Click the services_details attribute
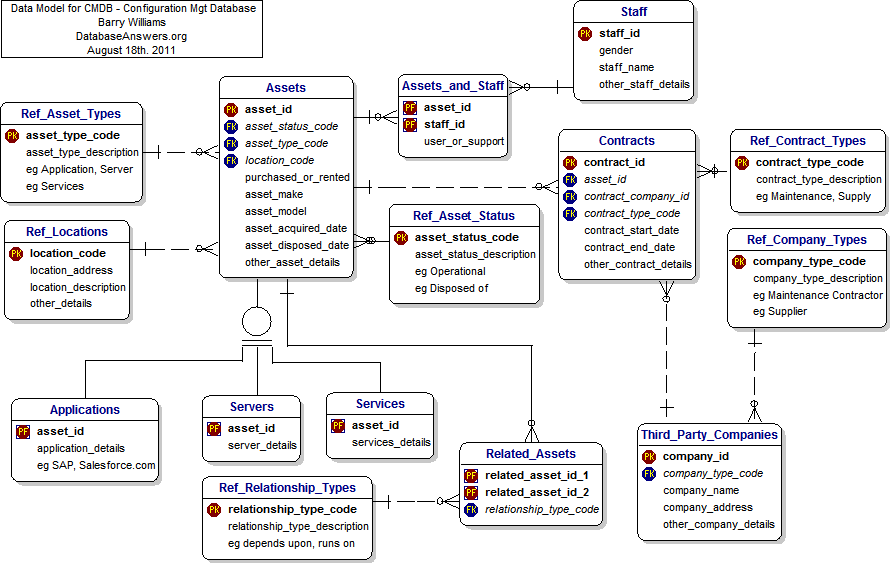The image size is (892, 565). (x=391, y=442)
